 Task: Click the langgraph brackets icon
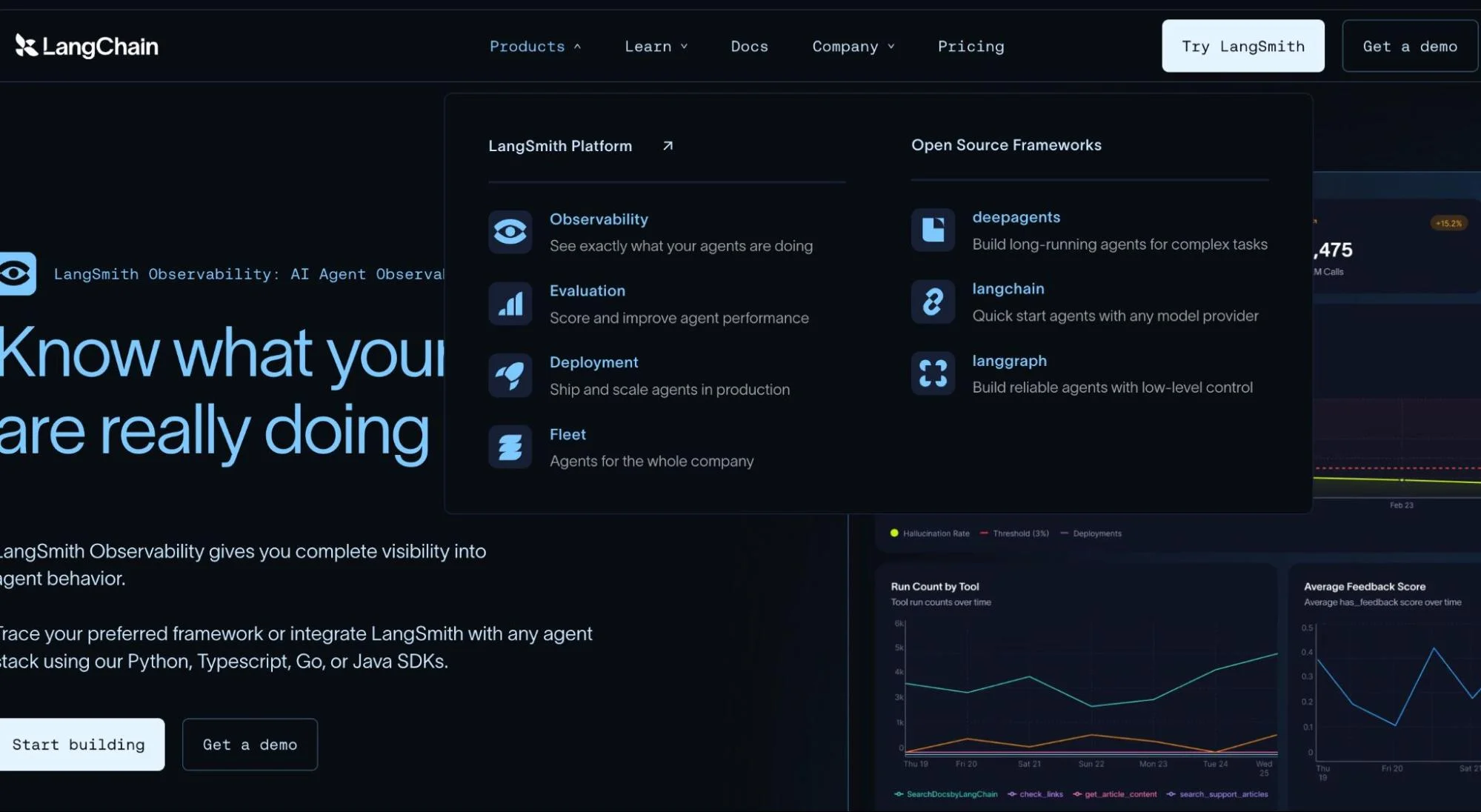tap(933, 373)
